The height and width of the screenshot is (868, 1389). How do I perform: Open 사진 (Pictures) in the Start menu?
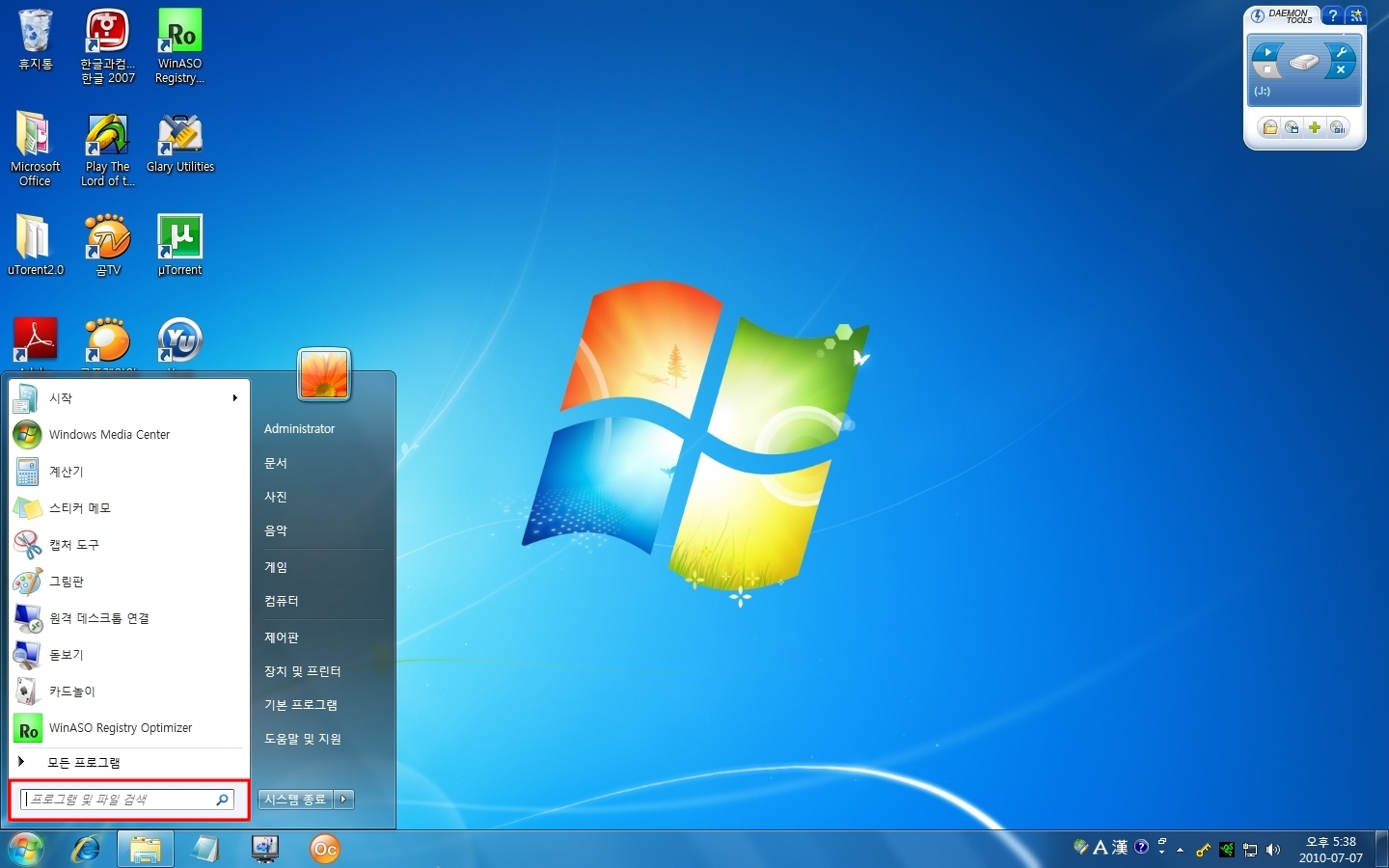coord(323,497)
